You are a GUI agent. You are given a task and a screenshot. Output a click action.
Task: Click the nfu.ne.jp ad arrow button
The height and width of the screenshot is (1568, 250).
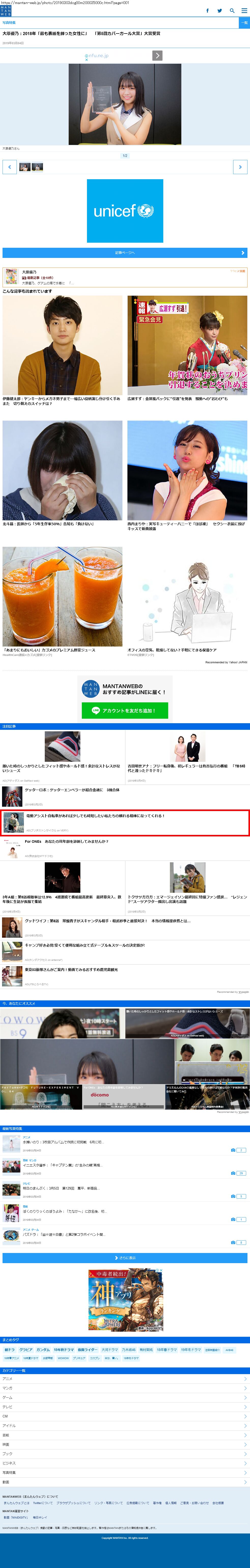pos(157,55)
